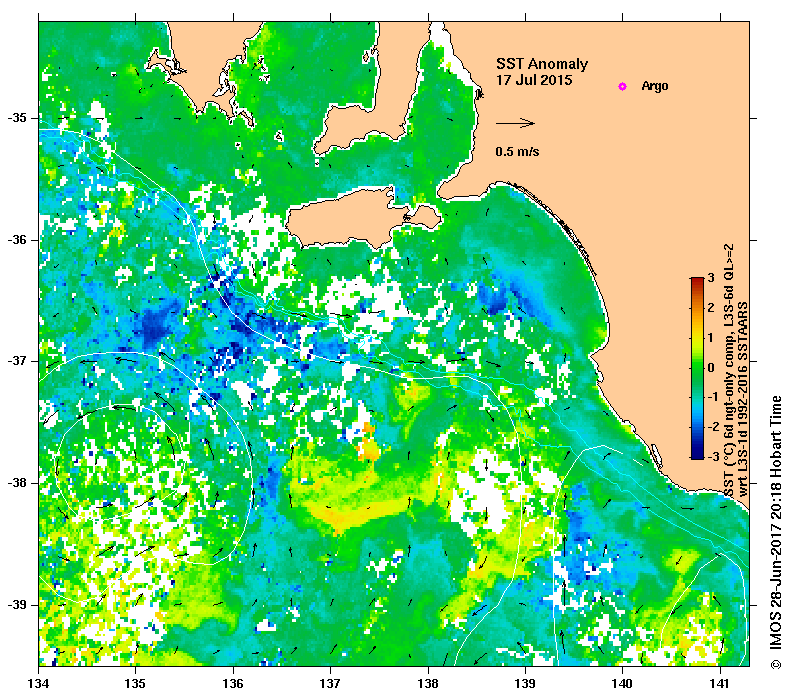Click the longitude axis label '138'

tap(428, 683)
